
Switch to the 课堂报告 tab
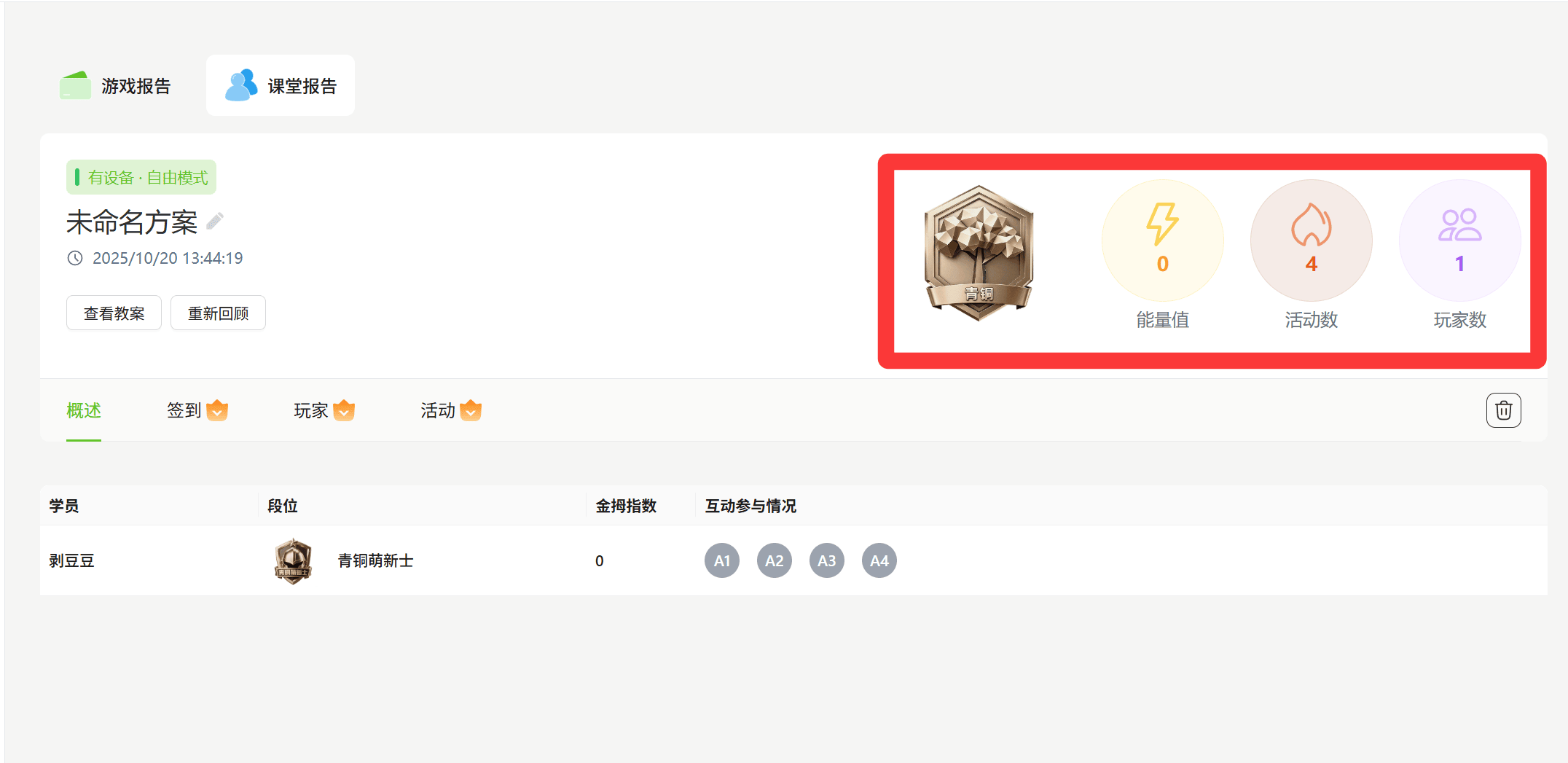[281, 86]
